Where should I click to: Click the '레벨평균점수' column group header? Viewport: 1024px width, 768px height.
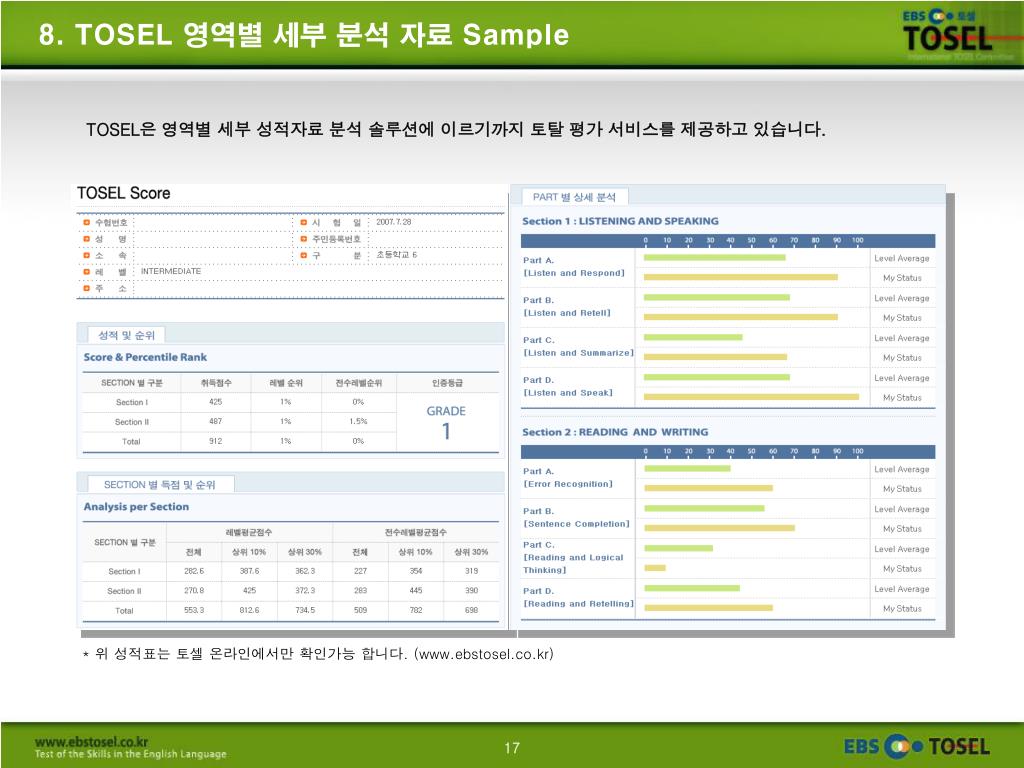(x=249, y=532)
